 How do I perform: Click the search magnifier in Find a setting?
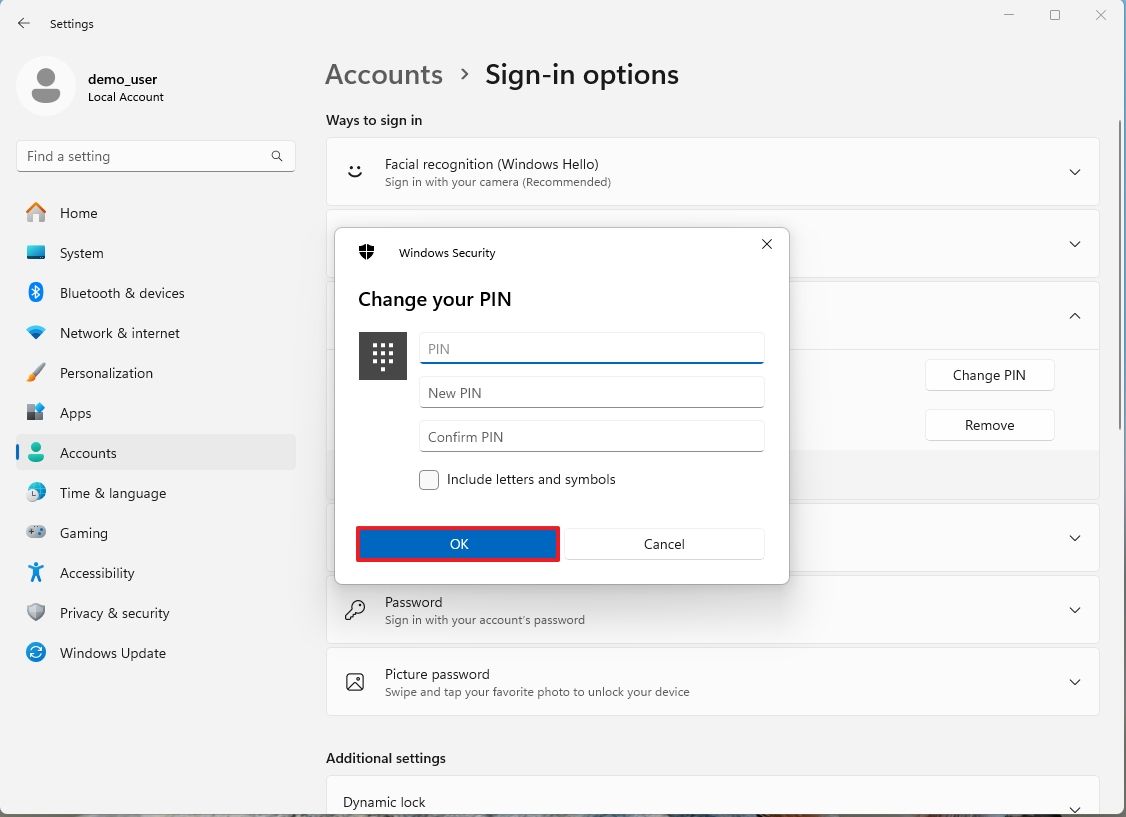click(x=277, y=156)
